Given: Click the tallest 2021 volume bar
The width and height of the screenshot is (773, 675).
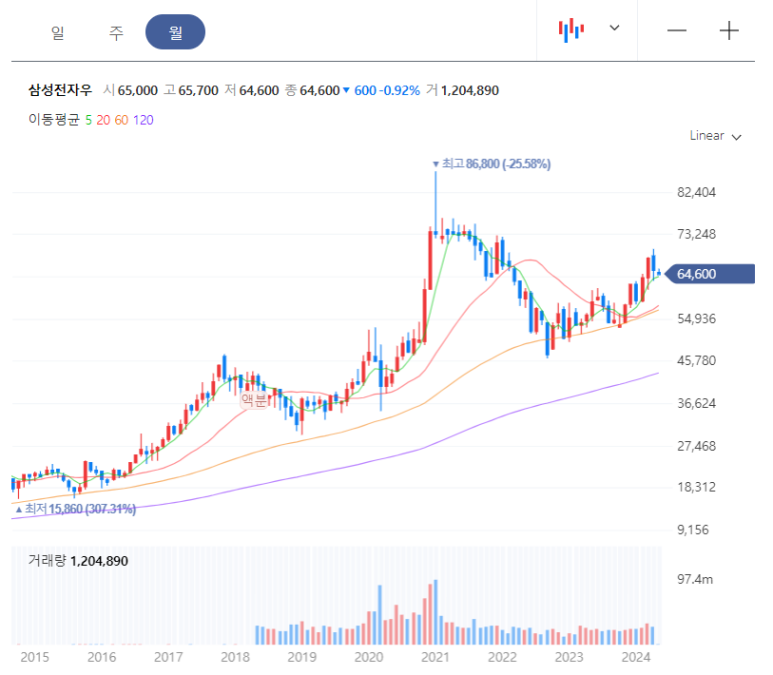Looking at the screenshot, I should [436, 612].
